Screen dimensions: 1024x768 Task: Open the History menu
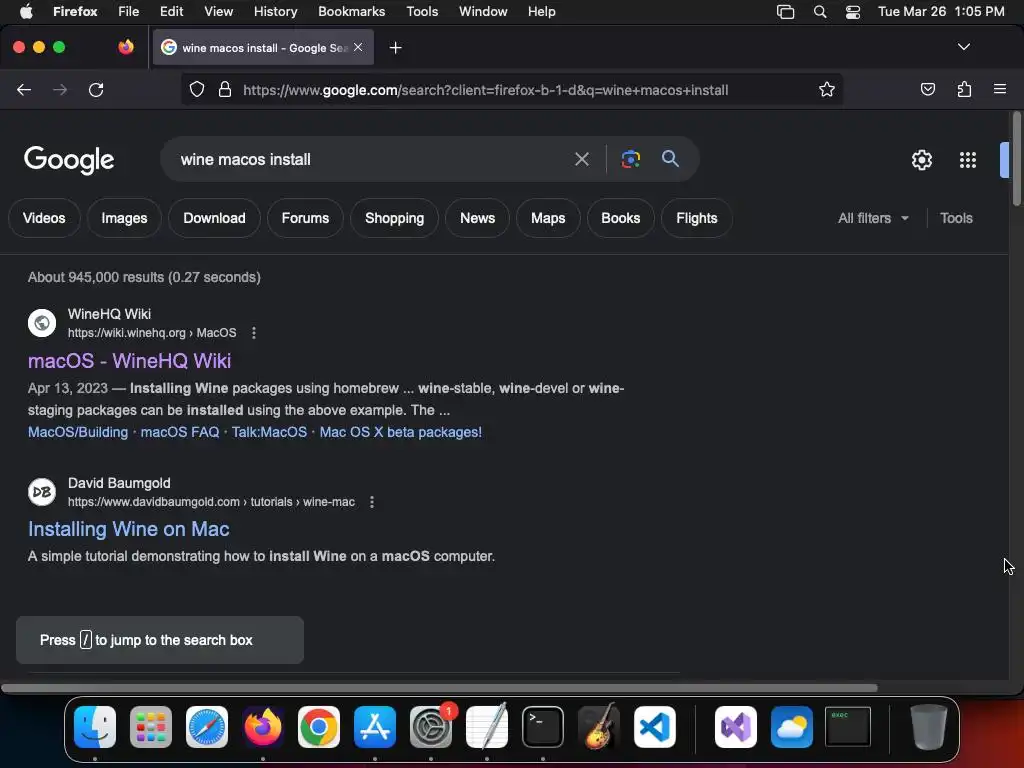click(275, 11)
